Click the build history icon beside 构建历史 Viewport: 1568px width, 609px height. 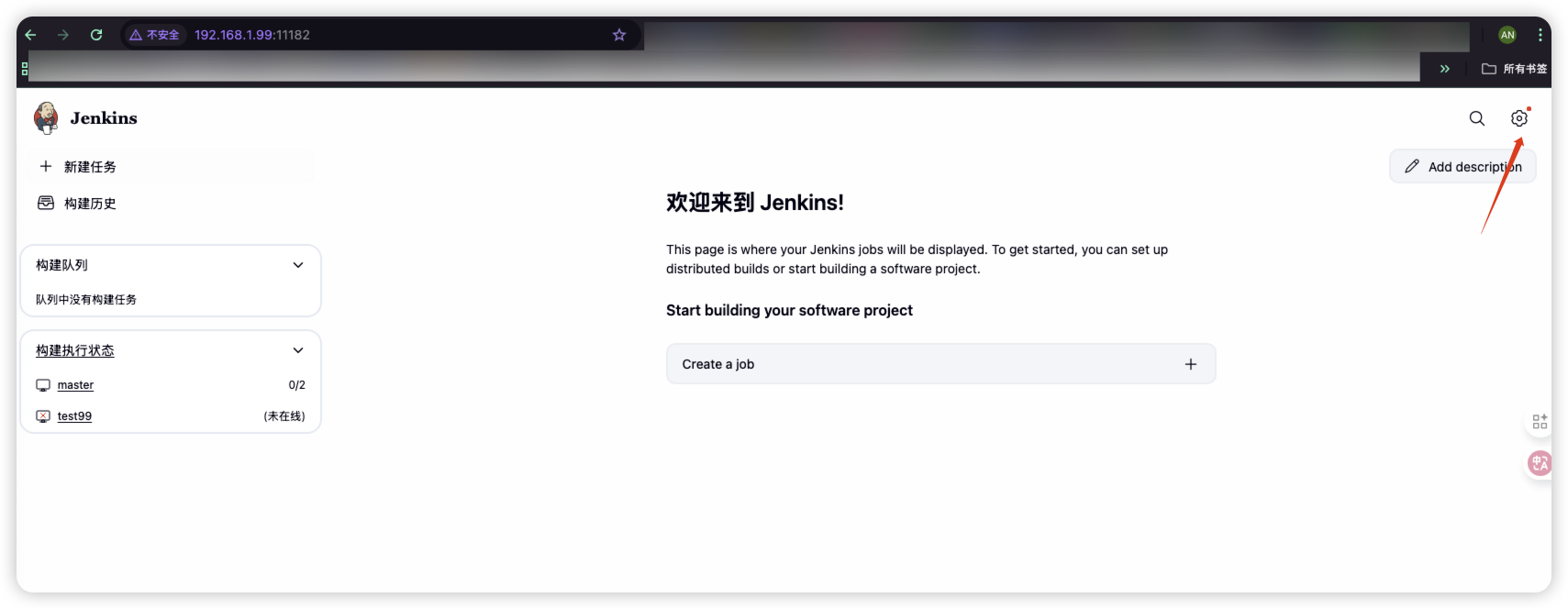(46, 203)
